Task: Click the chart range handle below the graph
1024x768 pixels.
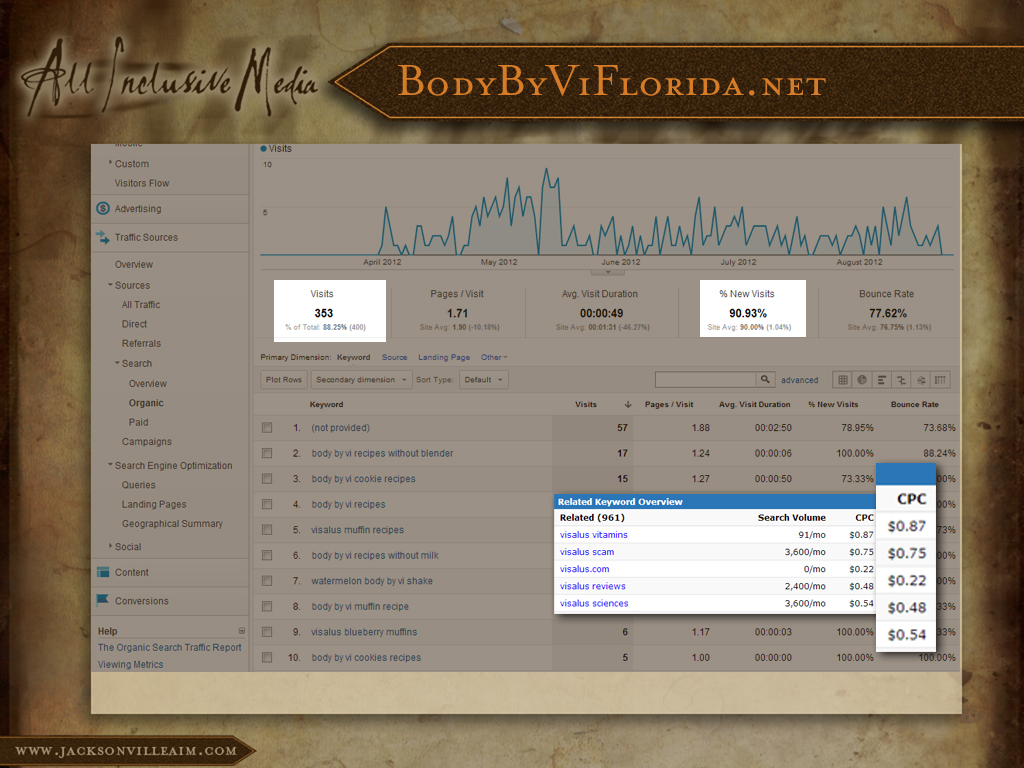Action: tap(607, 272)
